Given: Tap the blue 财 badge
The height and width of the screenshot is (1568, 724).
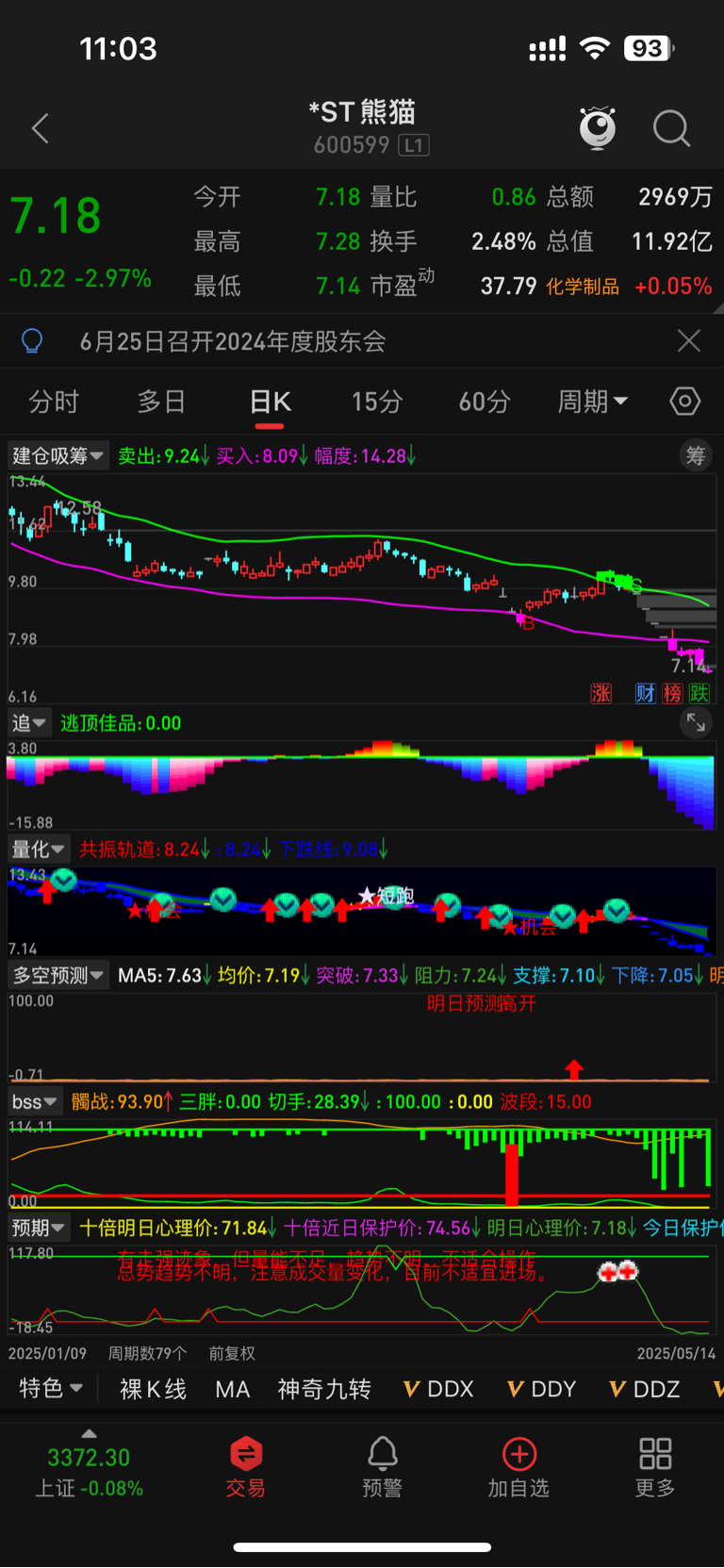Looking at the screenshot, I should [646, 694].
